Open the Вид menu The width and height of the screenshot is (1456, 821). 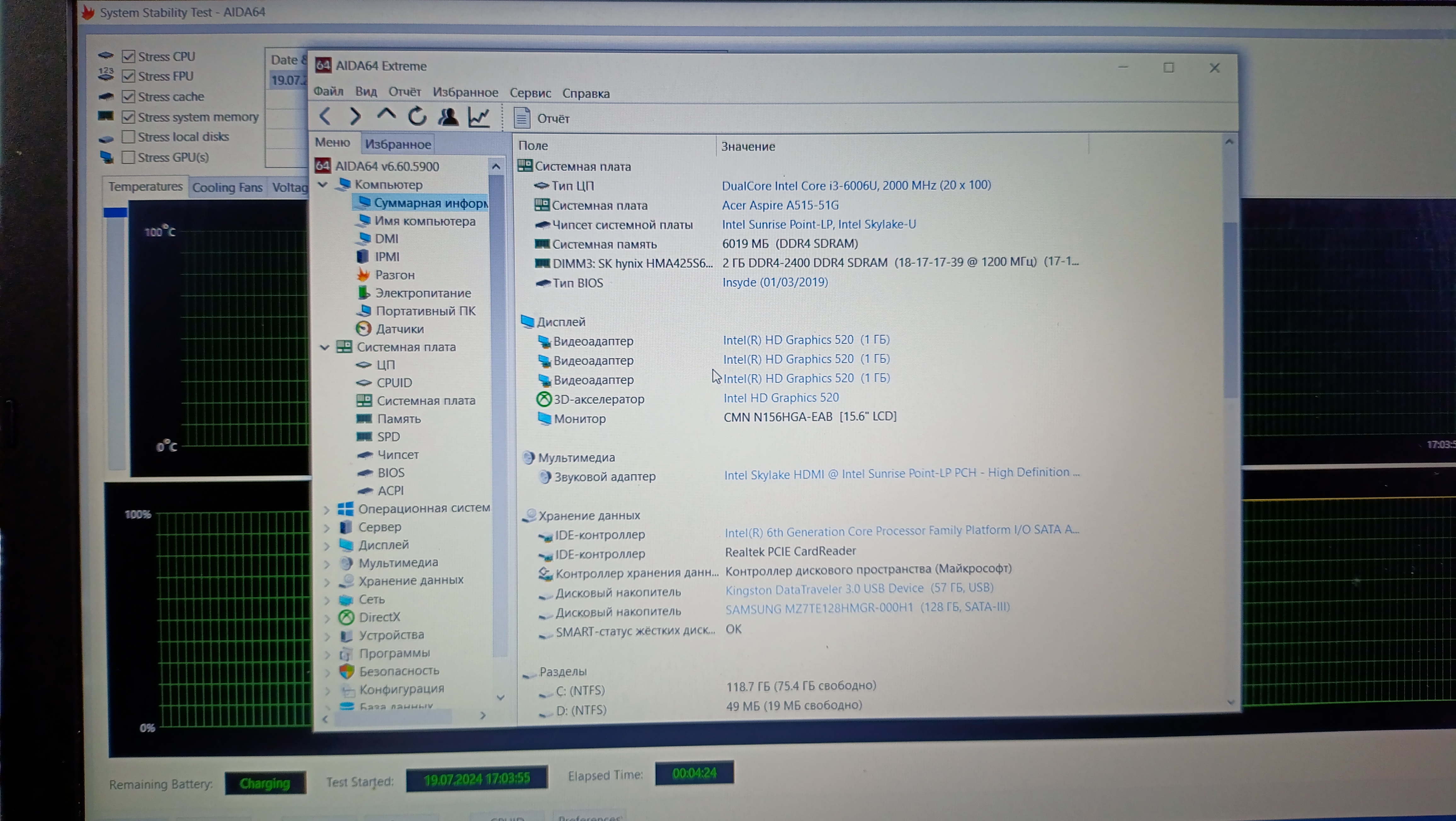[366, 92]
